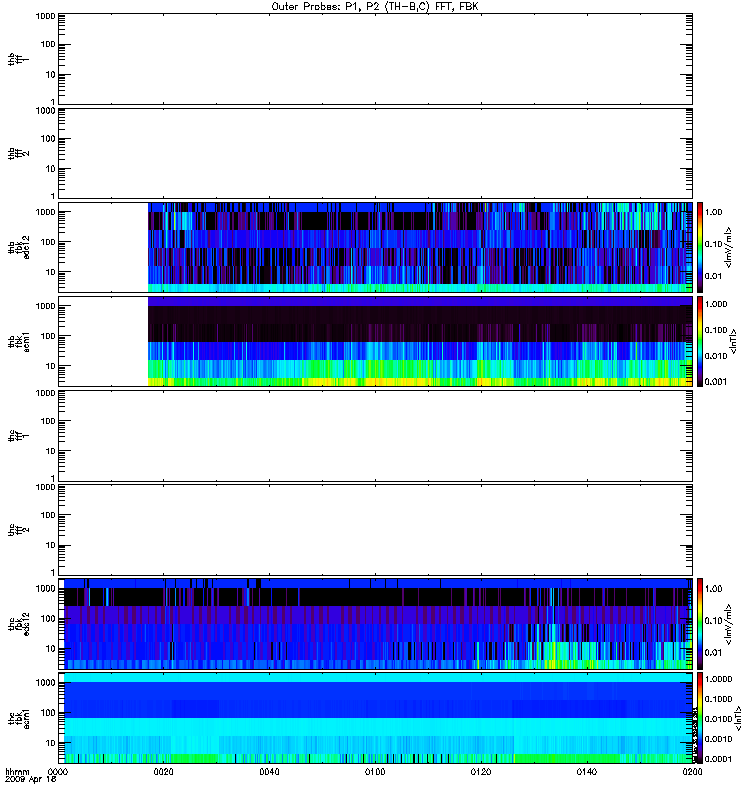
Task: Click the empty thc fff 2 plot panel
Action: (x=375, y=530)
